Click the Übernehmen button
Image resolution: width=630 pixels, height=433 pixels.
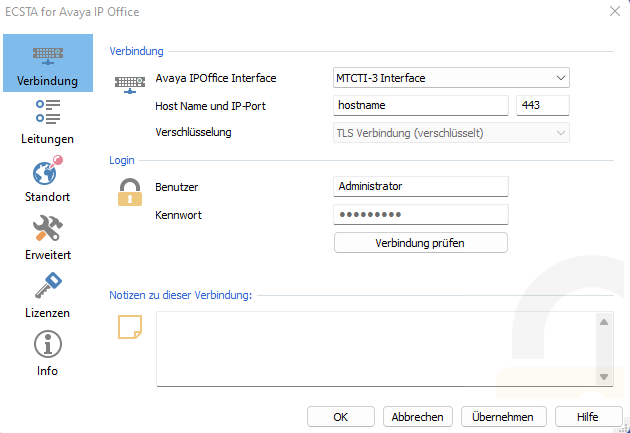503,416
